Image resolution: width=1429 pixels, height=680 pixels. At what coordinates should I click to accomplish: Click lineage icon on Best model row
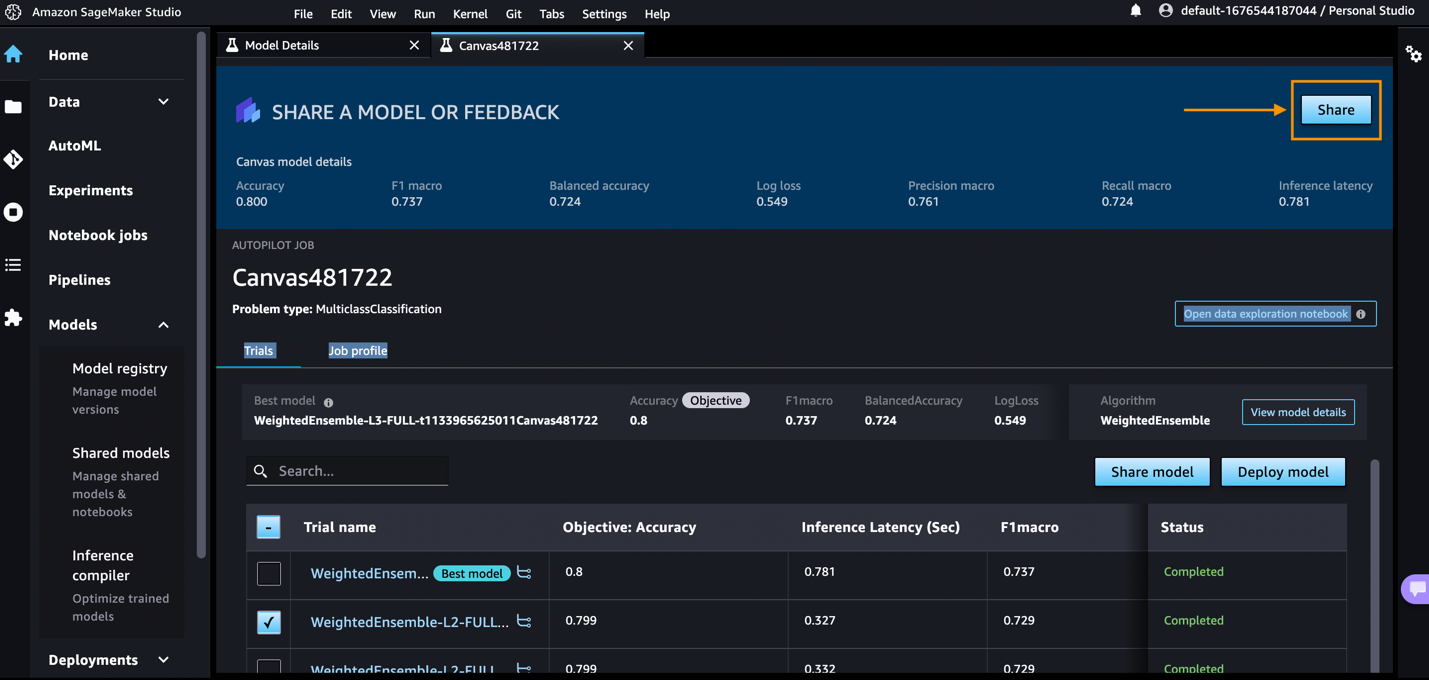pyautogui.click(x=524, y=573)
